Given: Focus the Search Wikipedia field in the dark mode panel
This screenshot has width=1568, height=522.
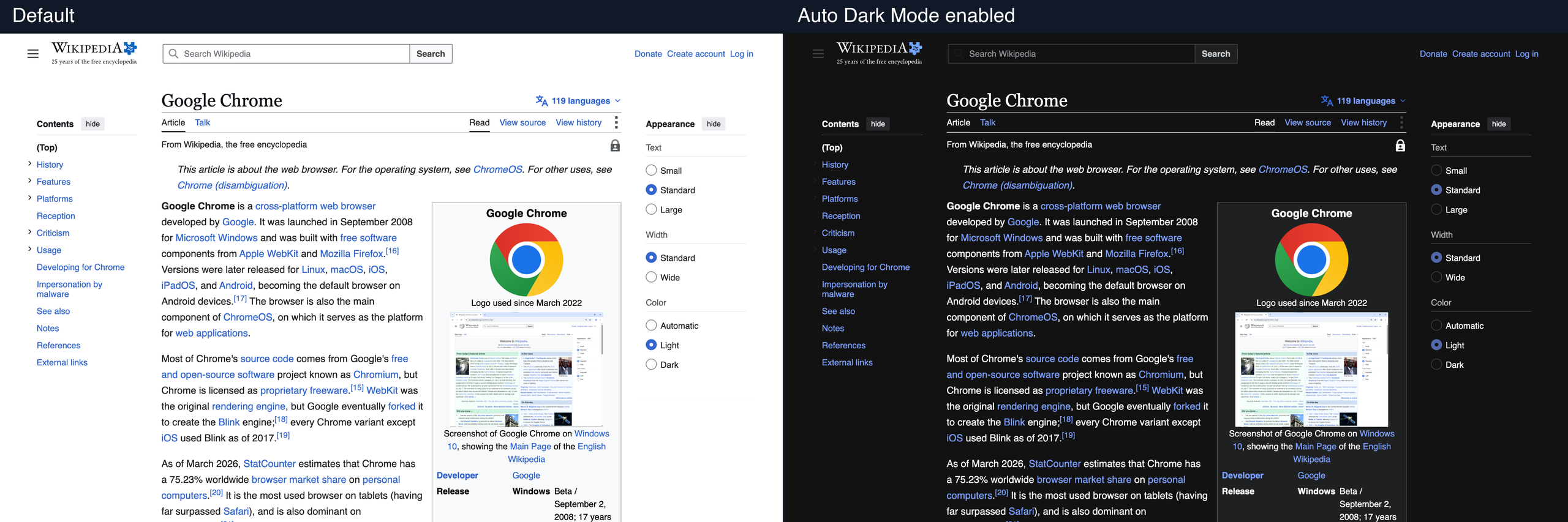Looking at the screenshot, I should [1071, 54].
